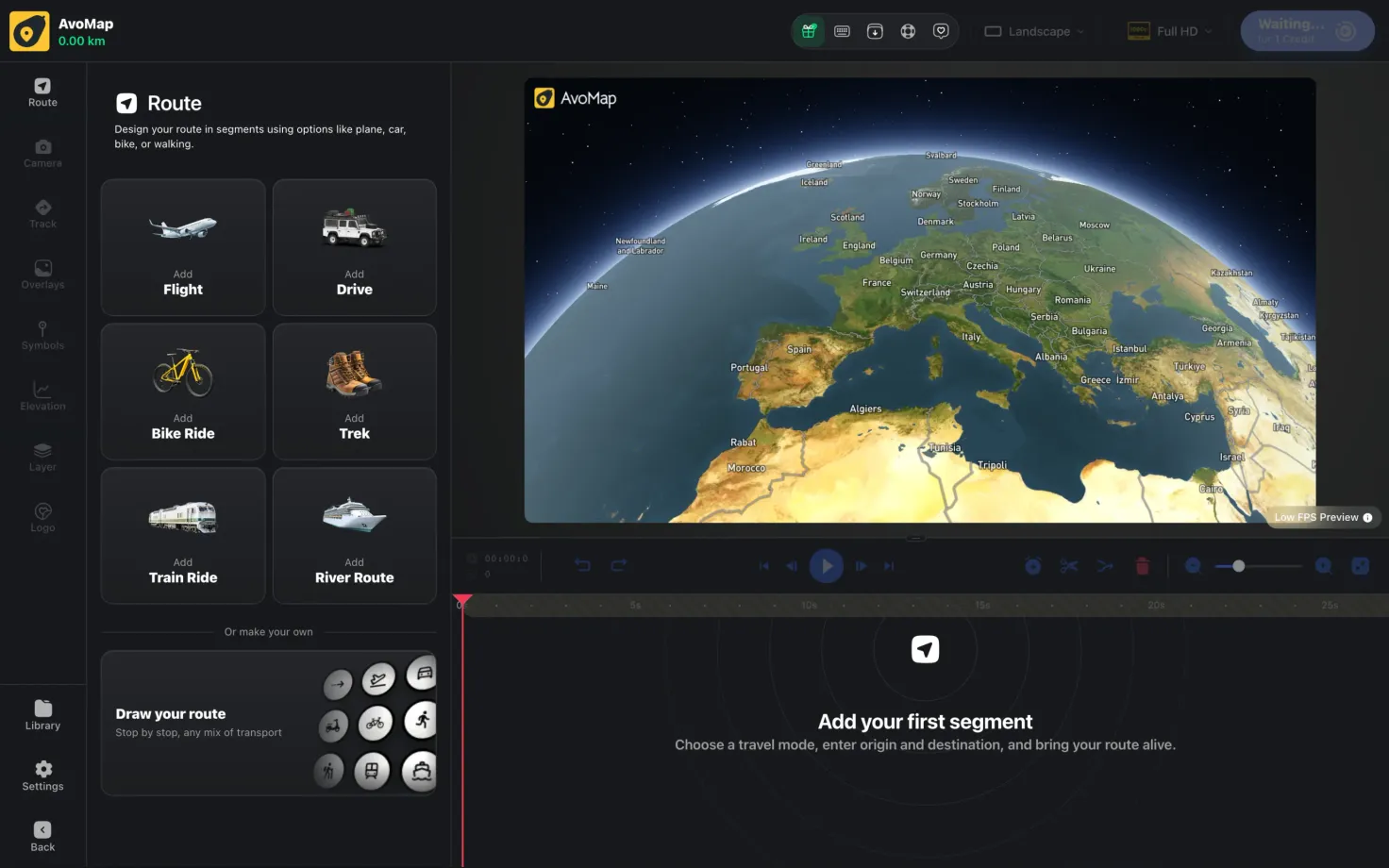
Task: Open the Layer sidebar section
Action: coord(42,458)
